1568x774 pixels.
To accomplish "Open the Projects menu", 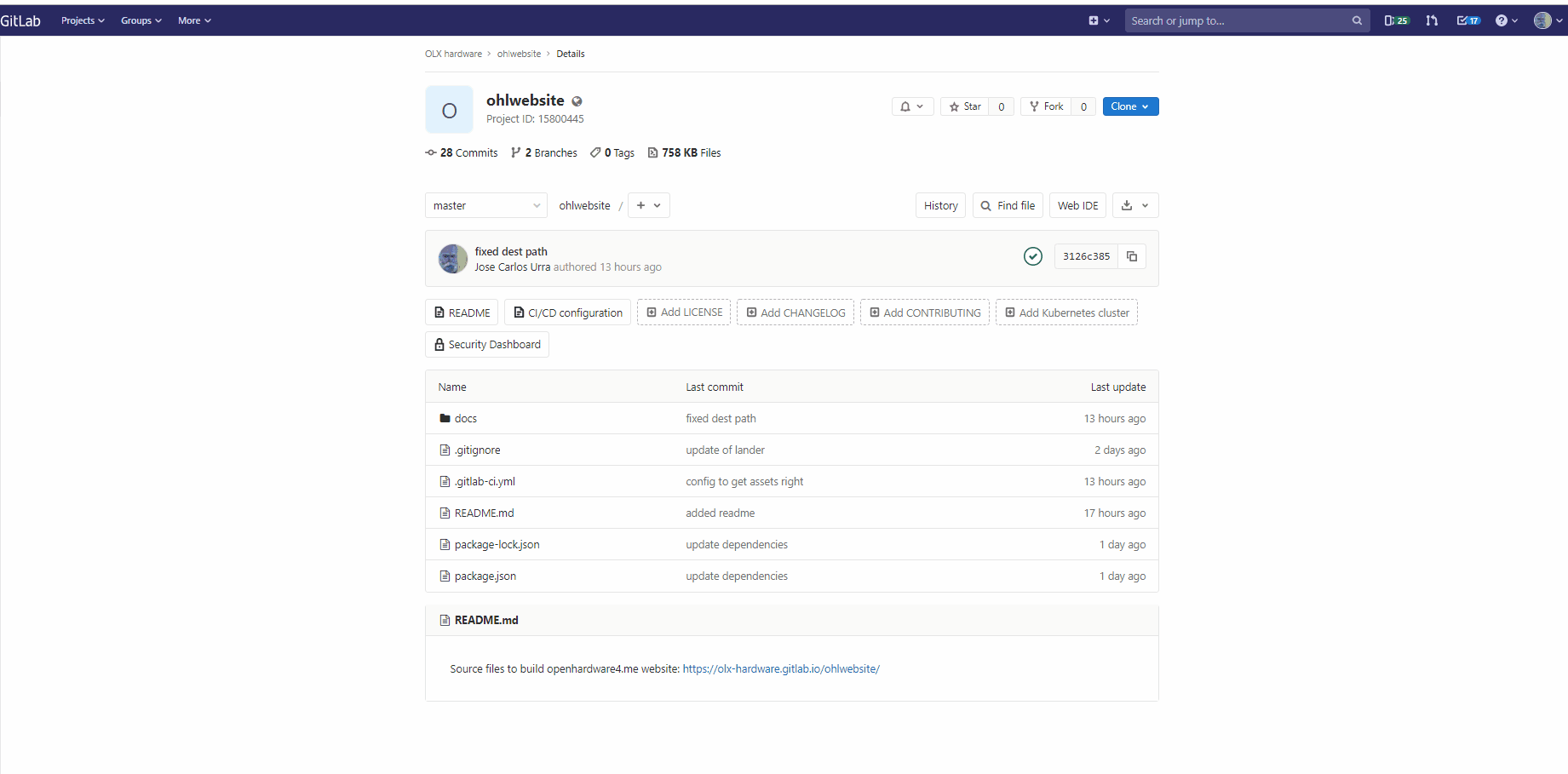I will tap(83, 20).
